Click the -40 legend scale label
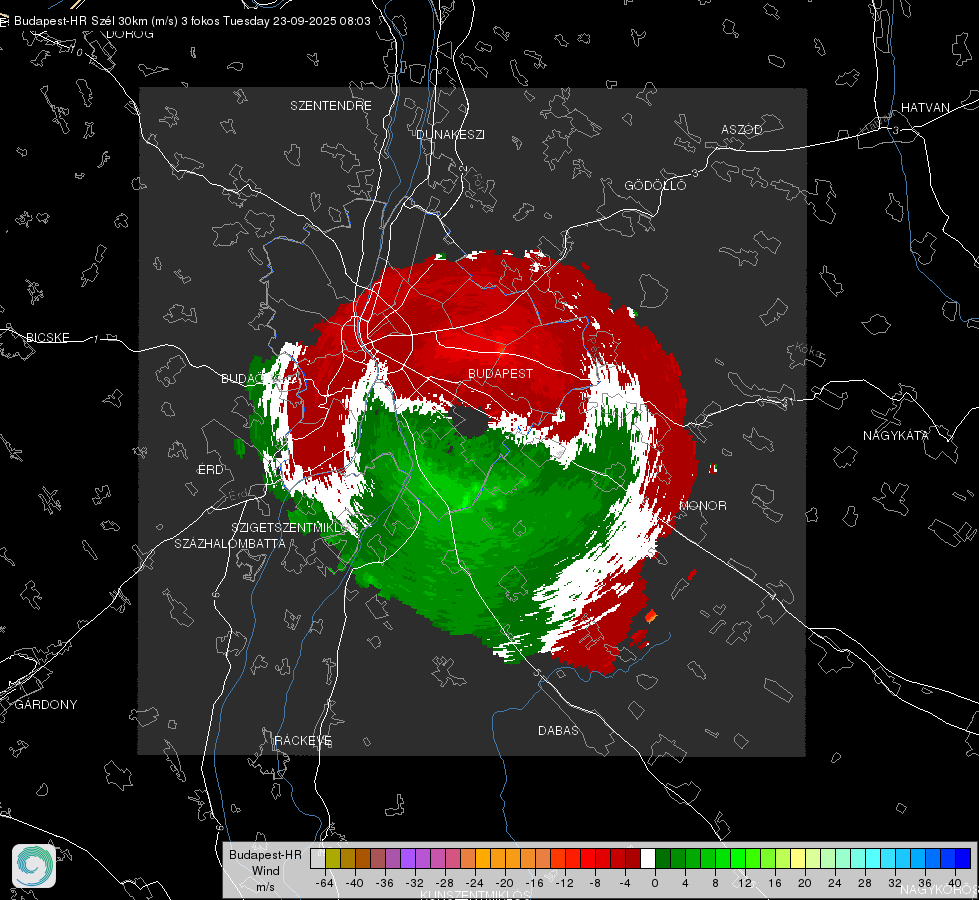This screenshot has height=900, width=979. pyautogui.click(x=355, y=883)
